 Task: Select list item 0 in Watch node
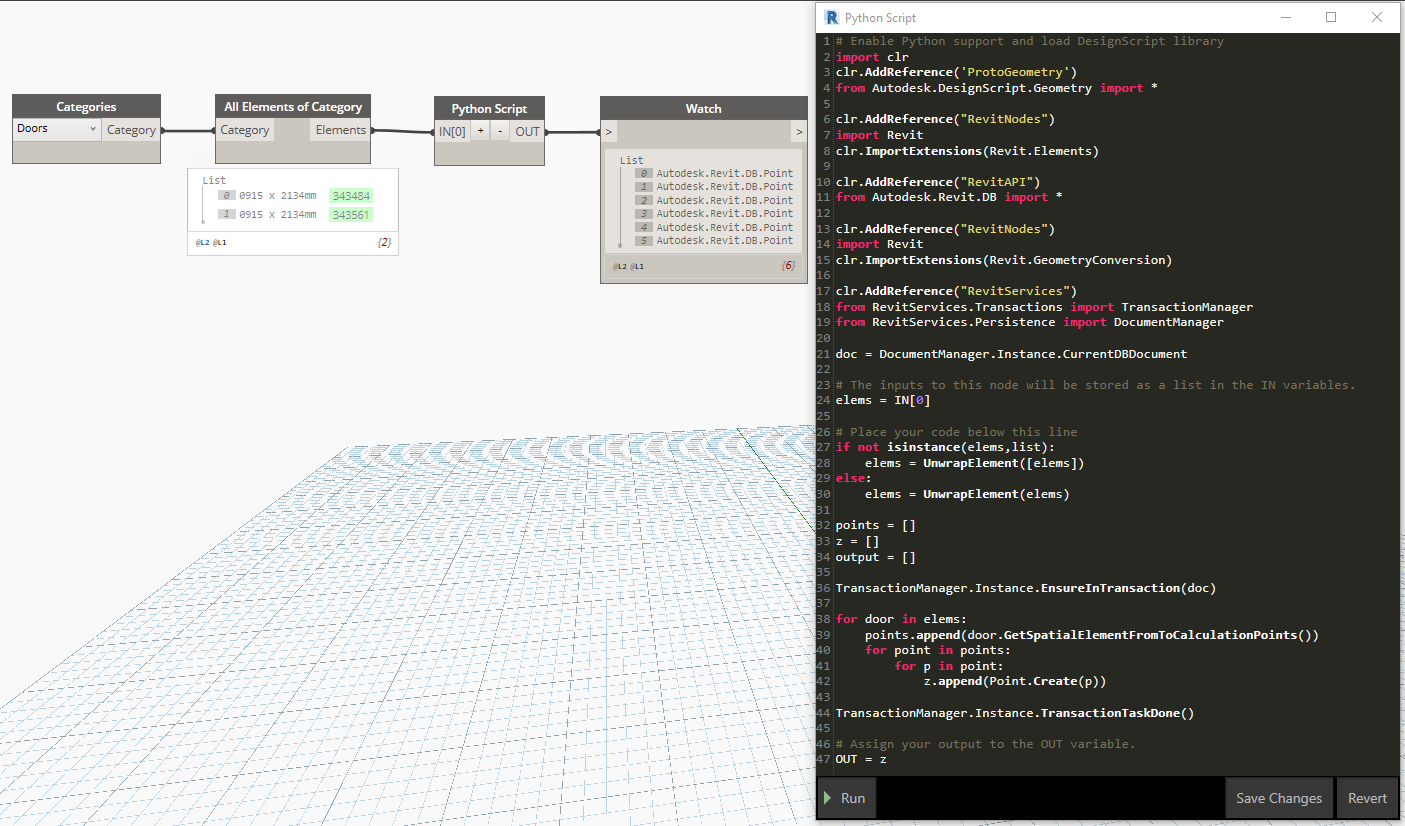[x=723, y=173]
